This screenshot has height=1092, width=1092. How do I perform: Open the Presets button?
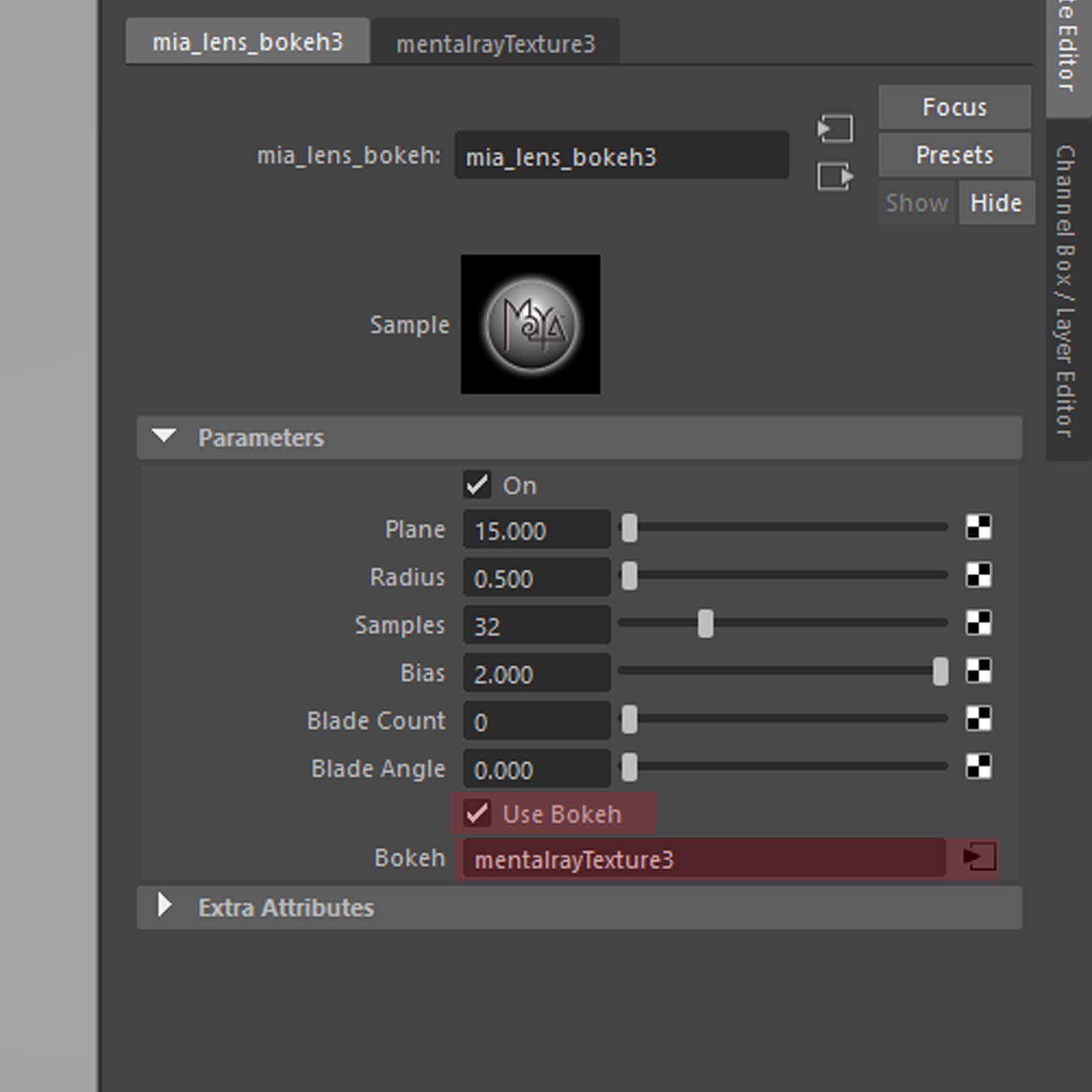(954, 155)
